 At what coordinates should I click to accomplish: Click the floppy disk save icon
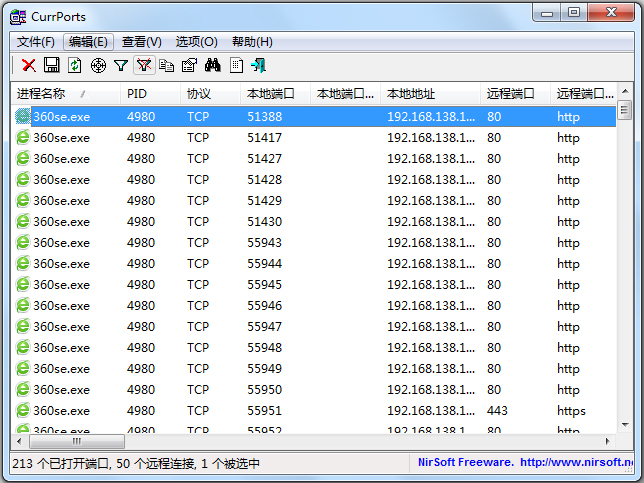[x=52, y=65]
